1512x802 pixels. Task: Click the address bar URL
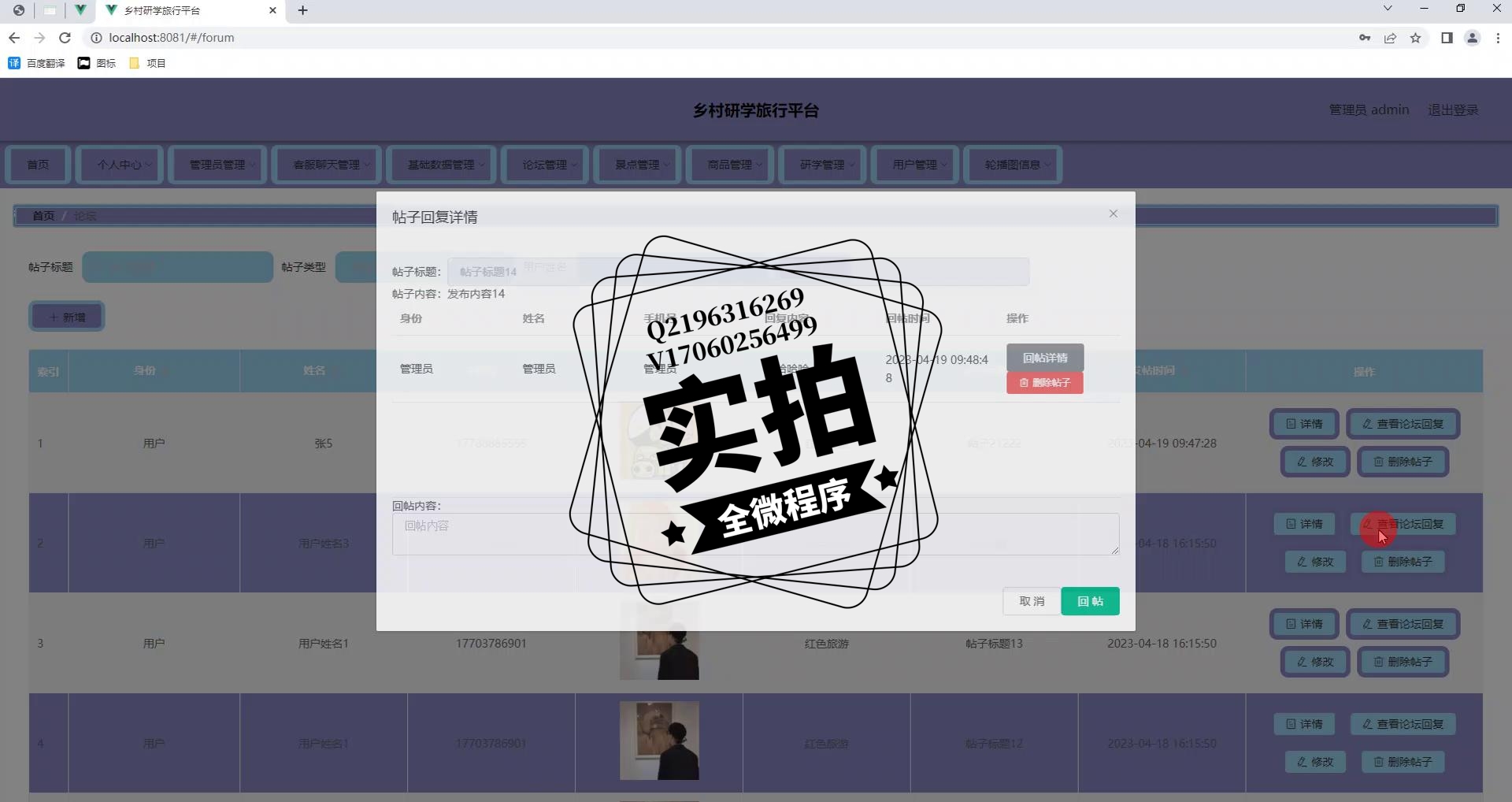172,38
